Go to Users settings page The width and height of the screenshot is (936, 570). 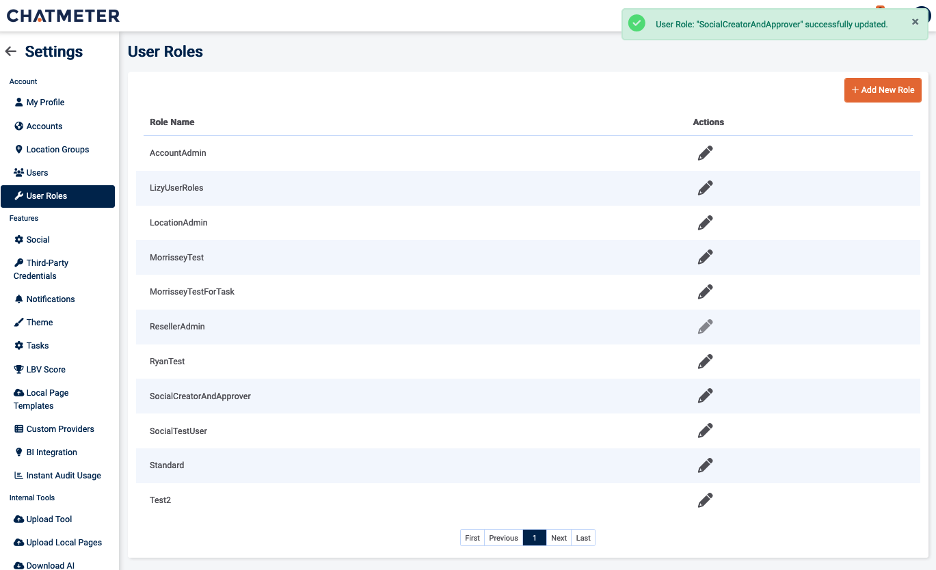[37, 173]
